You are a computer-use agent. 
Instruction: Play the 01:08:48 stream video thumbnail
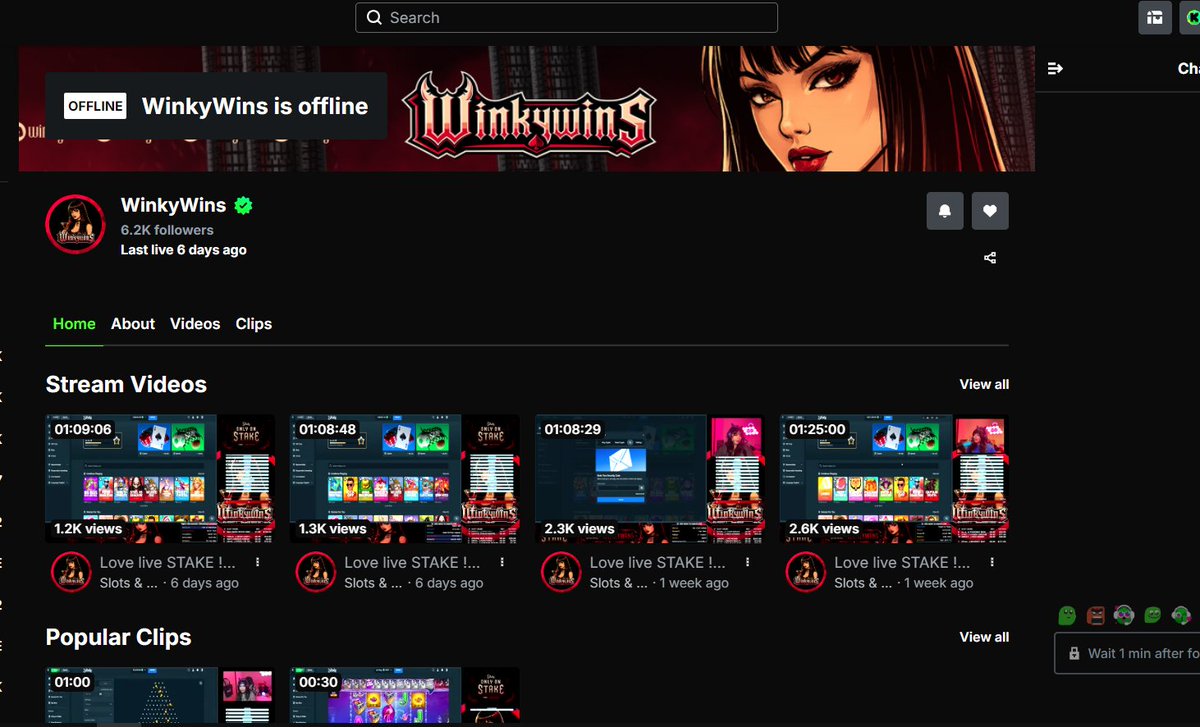pyautogui.click(x=405, y=479)
